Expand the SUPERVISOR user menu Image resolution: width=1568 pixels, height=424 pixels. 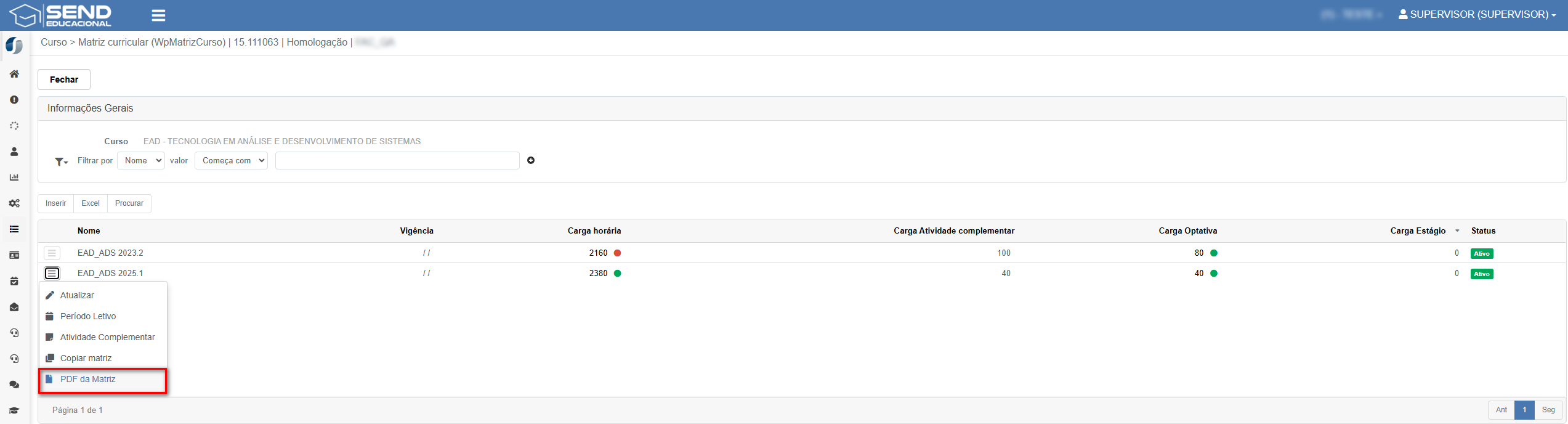pos(1477,14)
